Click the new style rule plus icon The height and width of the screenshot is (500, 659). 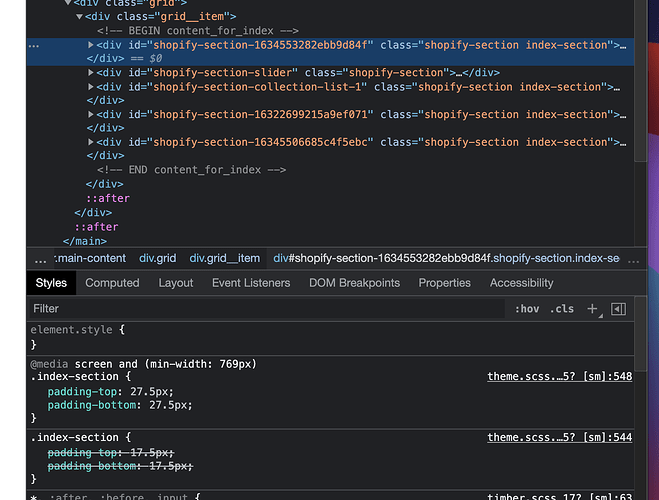click(592, 309)
